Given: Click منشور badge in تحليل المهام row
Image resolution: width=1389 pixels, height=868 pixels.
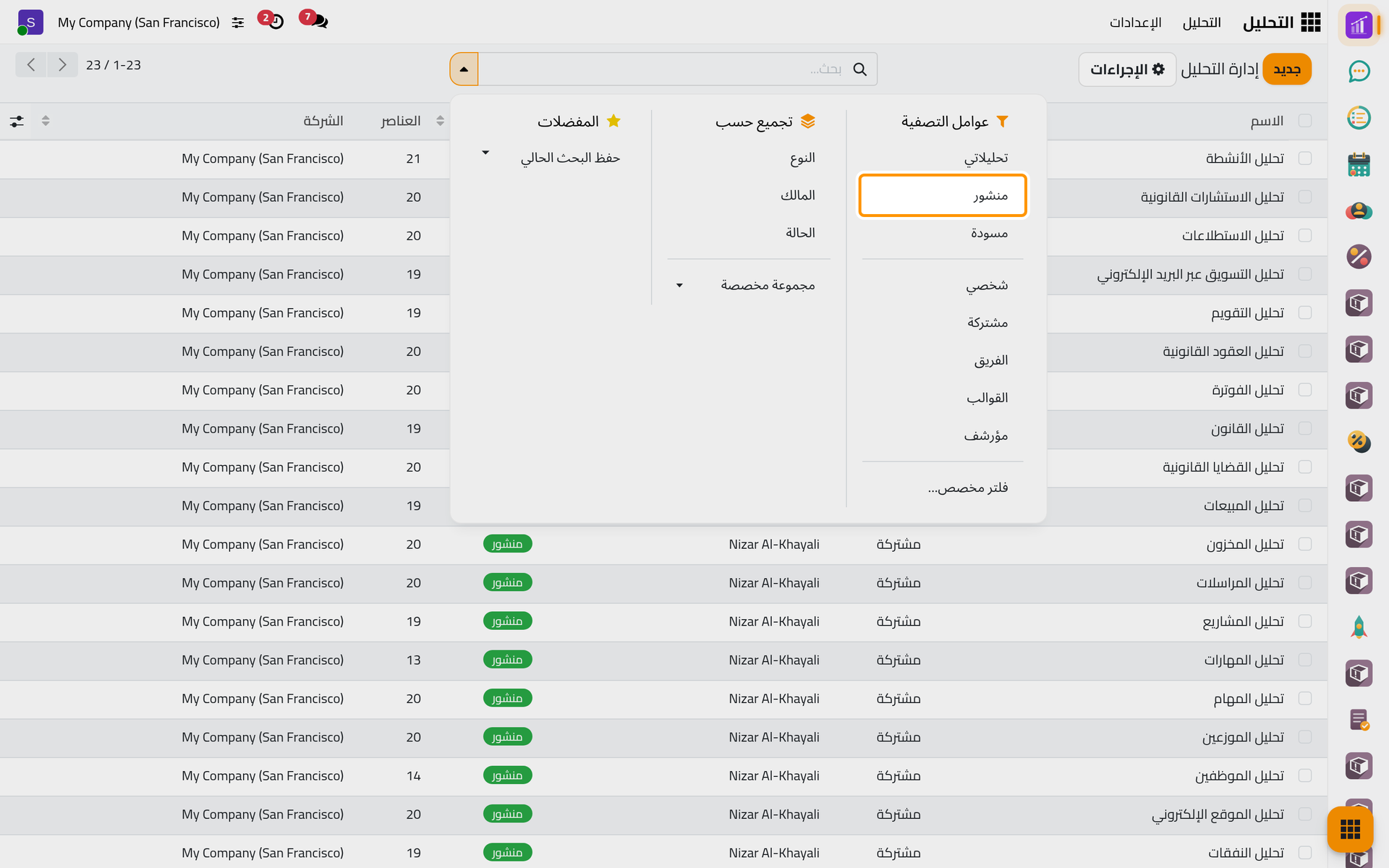Looking at the screenshot, I should tap(508, 698).
